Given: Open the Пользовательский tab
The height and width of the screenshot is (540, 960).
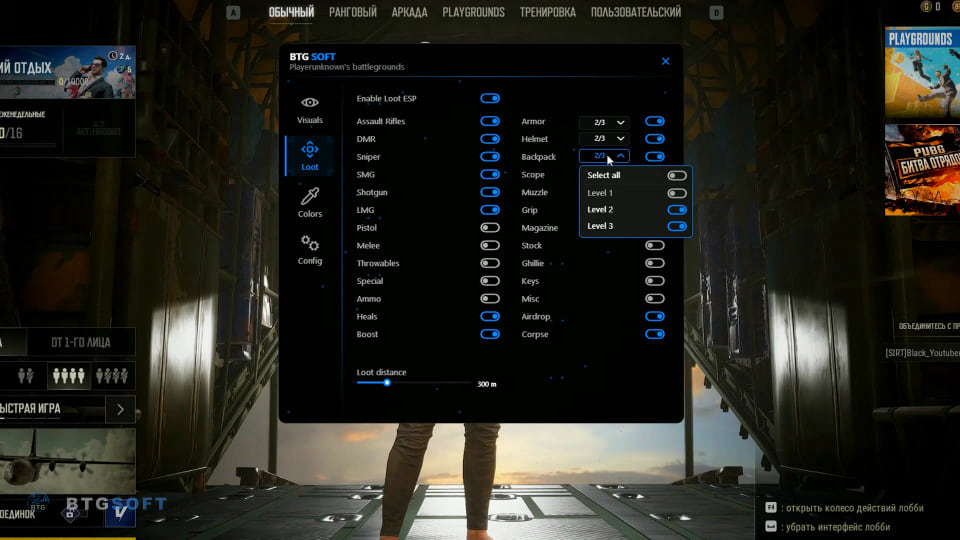Looking at the screenshot, I should point(636,12).
